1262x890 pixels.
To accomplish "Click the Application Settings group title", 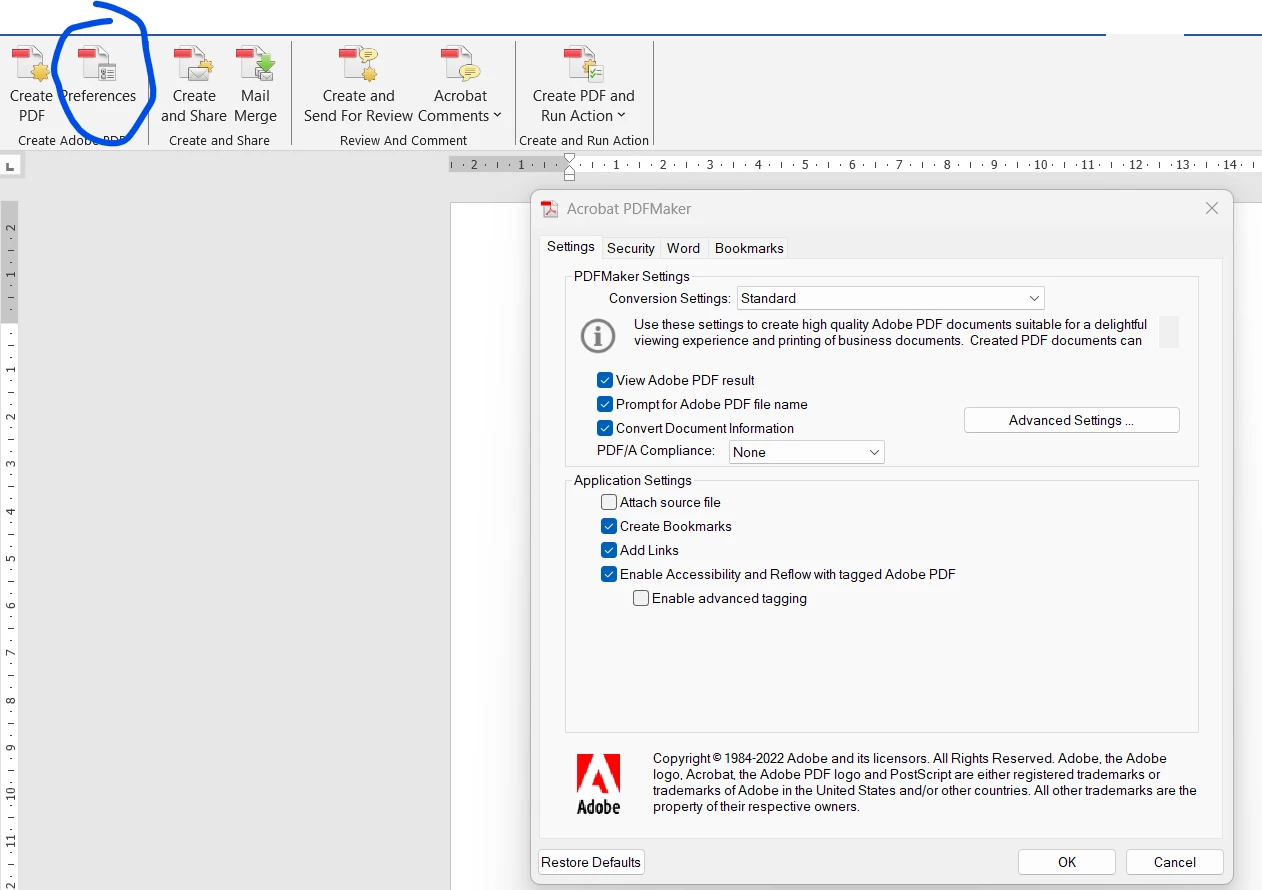I will 632,480.
